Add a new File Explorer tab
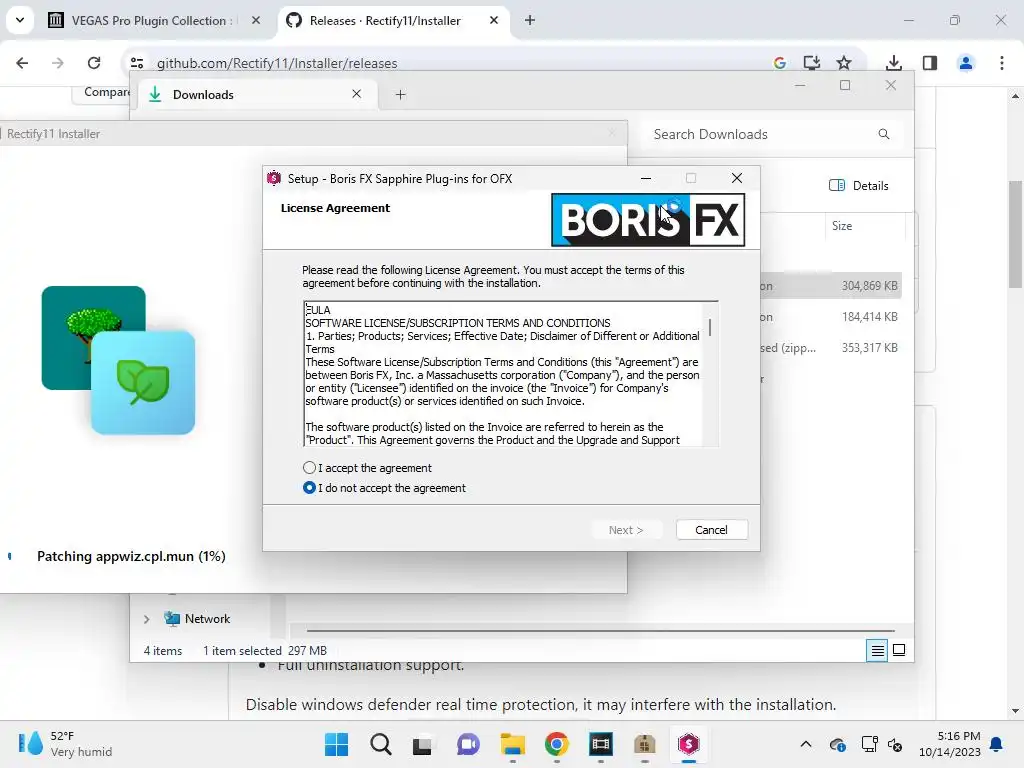The height and width of the screenshot is (768, 1024). 400,95
